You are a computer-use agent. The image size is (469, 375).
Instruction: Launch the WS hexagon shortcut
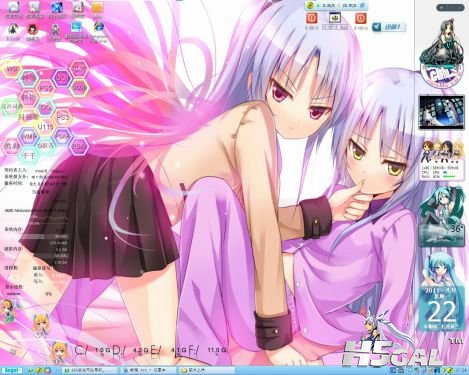point(12,70)
